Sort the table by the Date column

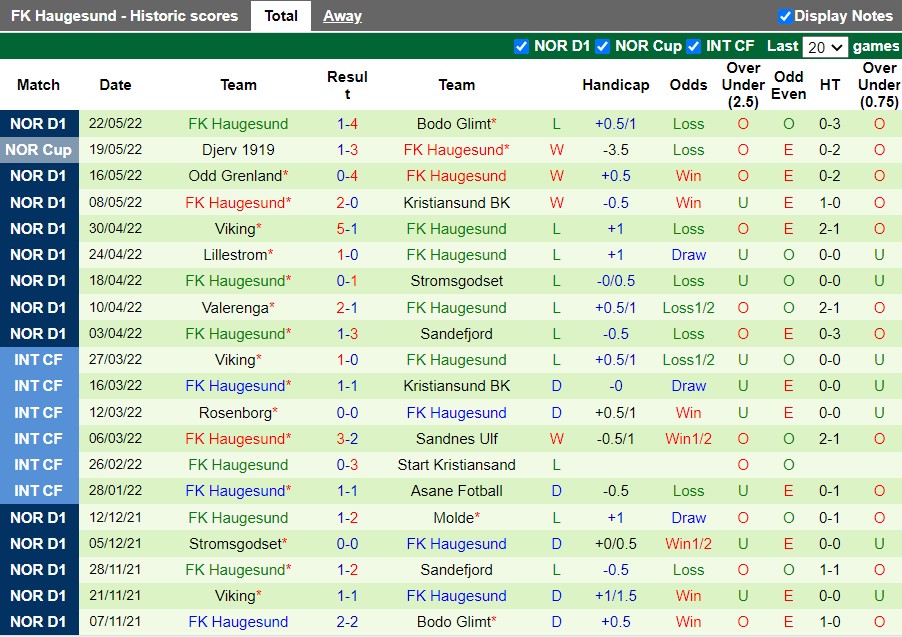click(115, 85)
